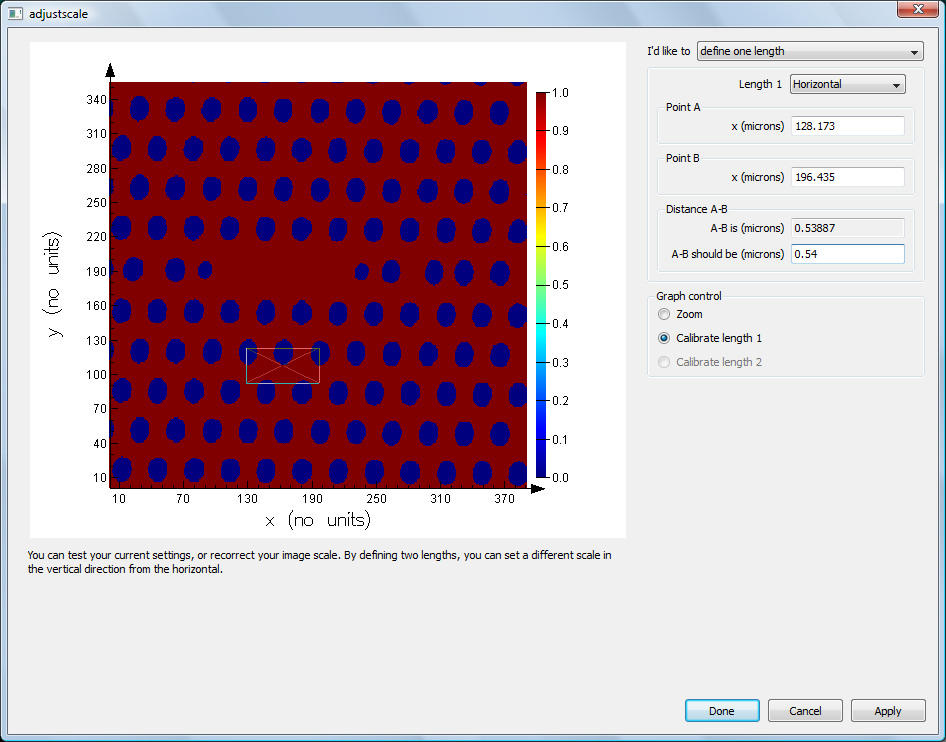Image resolution: width=946 pixels, height=742 pixels.
Task: Close the adjustscale dialog window
Action: click(918, 9)
